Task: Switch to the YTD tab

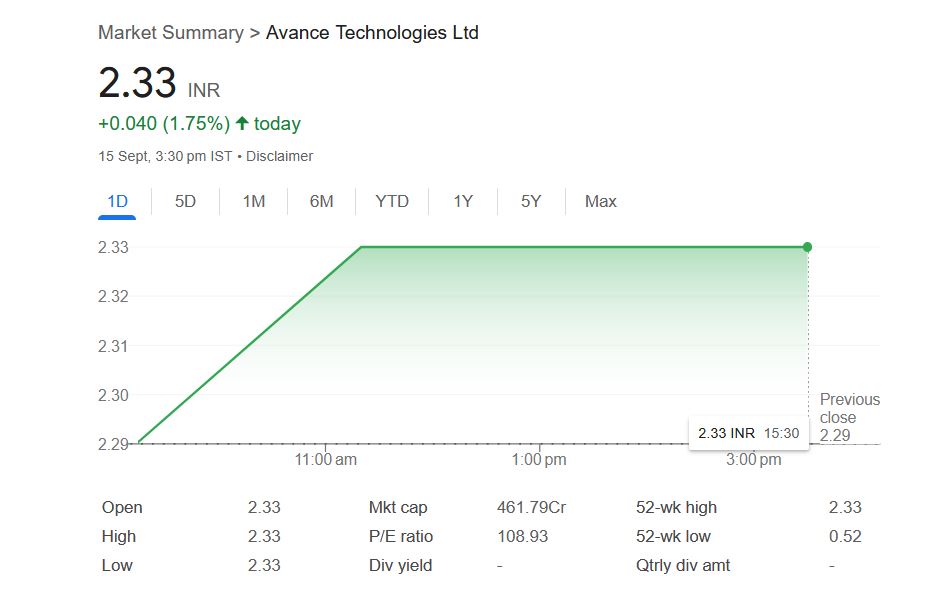Action: coord(392,201)
